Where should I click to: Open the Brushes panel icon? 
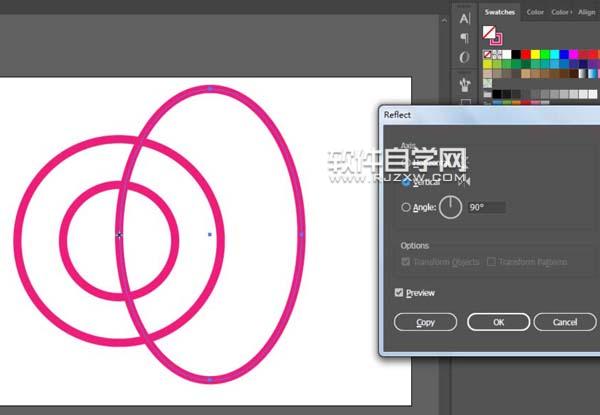click(465, 85)
